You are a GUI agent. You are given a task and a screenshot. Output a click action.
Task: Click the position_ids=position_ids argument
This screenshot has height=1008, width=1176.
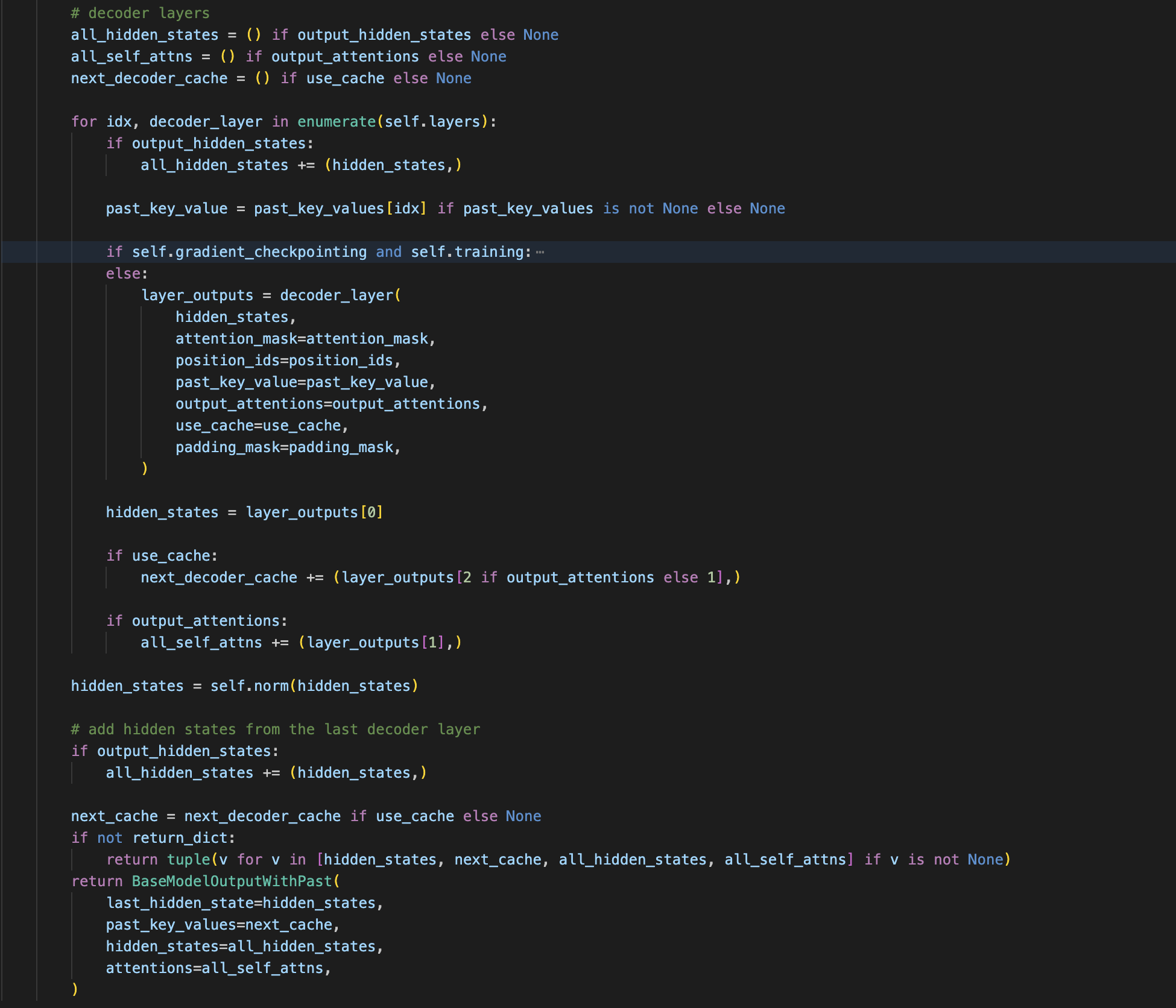tap(287, 361)
